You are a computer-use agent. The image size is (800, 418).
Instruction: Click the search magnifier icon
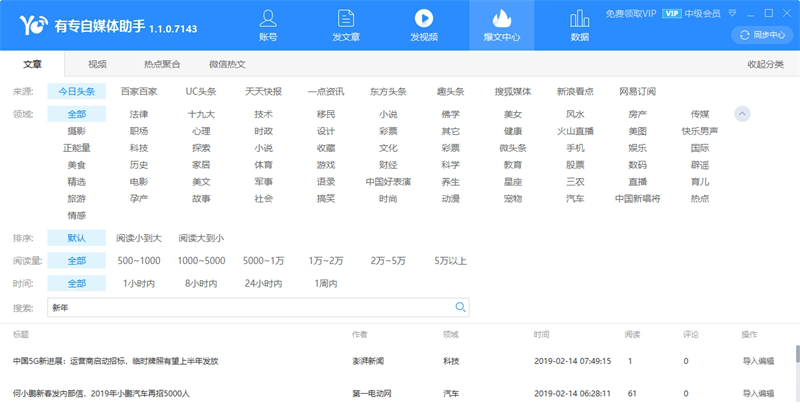click(460, 307)
